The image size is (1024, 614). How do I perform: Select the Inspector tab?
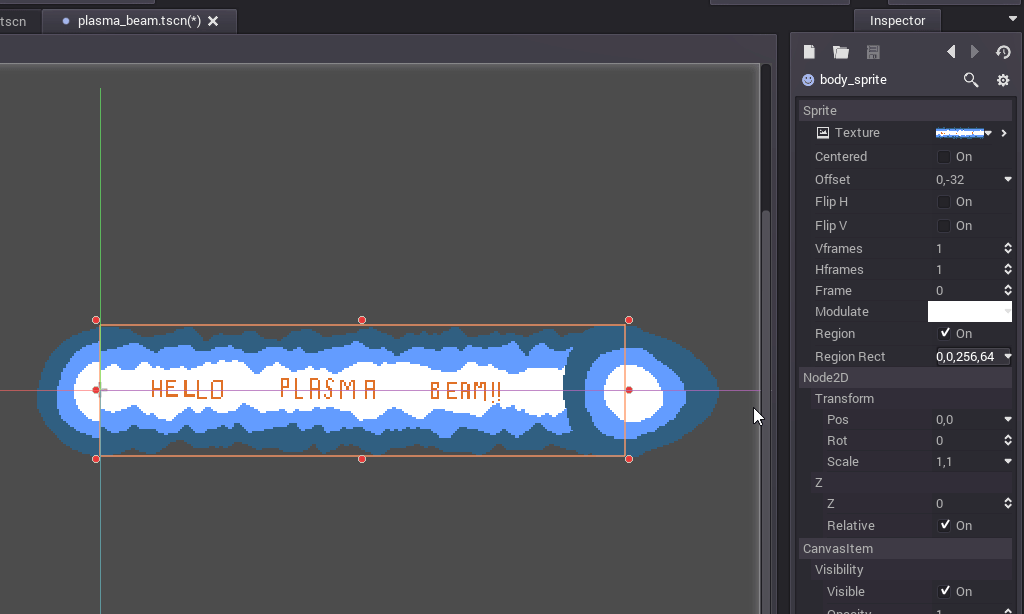(x=897, y=21)
